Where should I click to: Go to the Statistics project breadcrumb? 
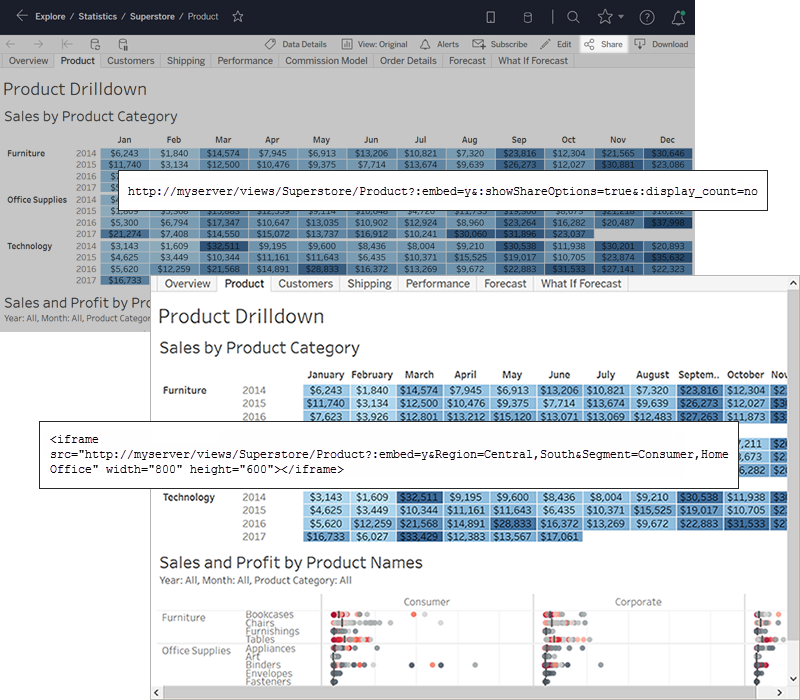(x=97, y=16)
